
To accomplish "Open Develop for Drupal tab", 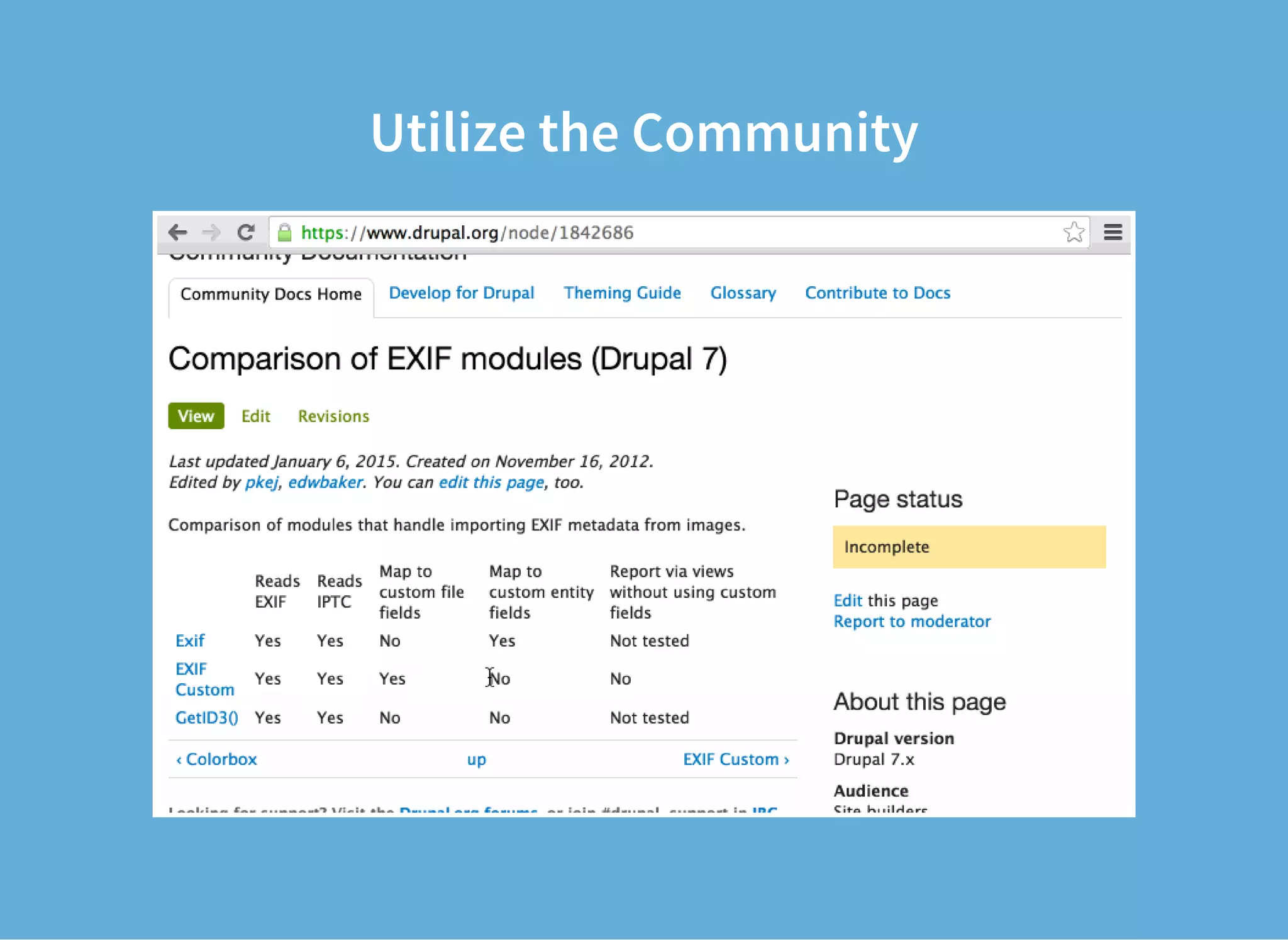I will (x=461, y=293).
